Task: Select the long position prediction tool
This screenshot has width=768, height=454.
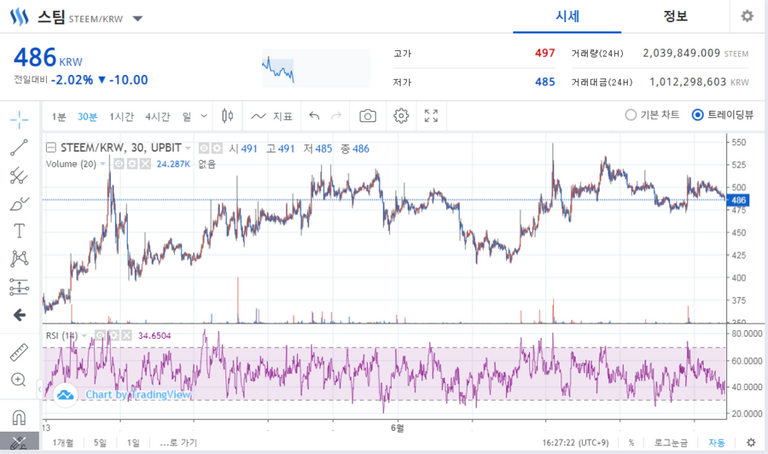Action: tap(19, 287)
